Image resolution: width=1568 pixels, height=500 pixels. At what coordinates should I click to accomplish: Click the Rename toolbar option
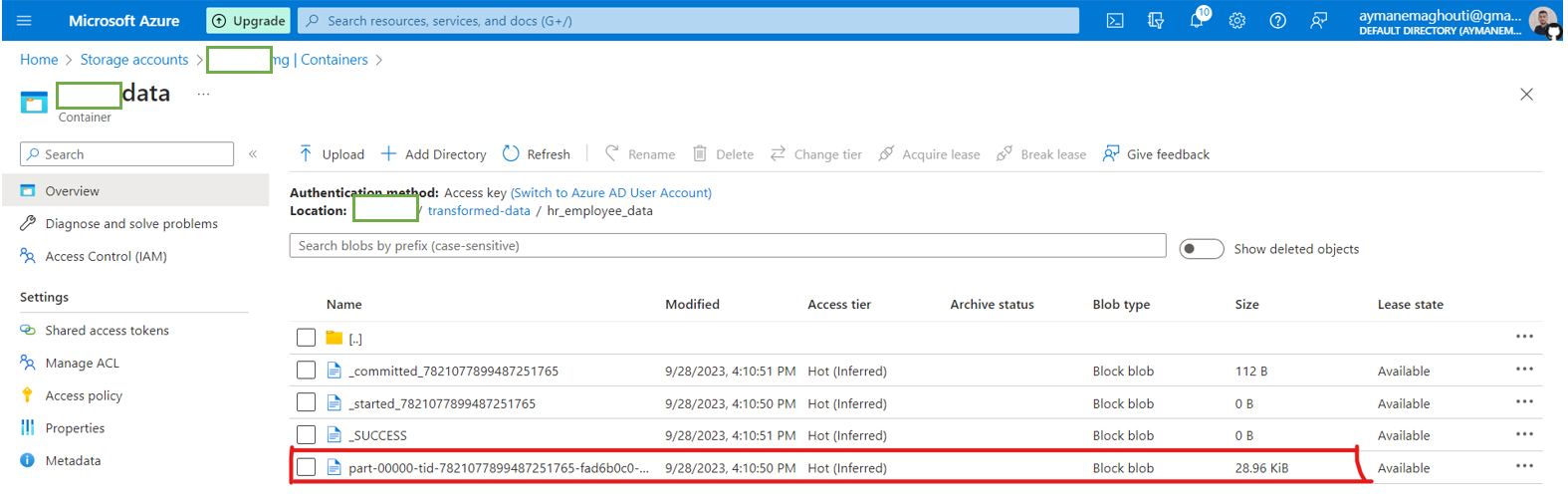tap(640, 154)
